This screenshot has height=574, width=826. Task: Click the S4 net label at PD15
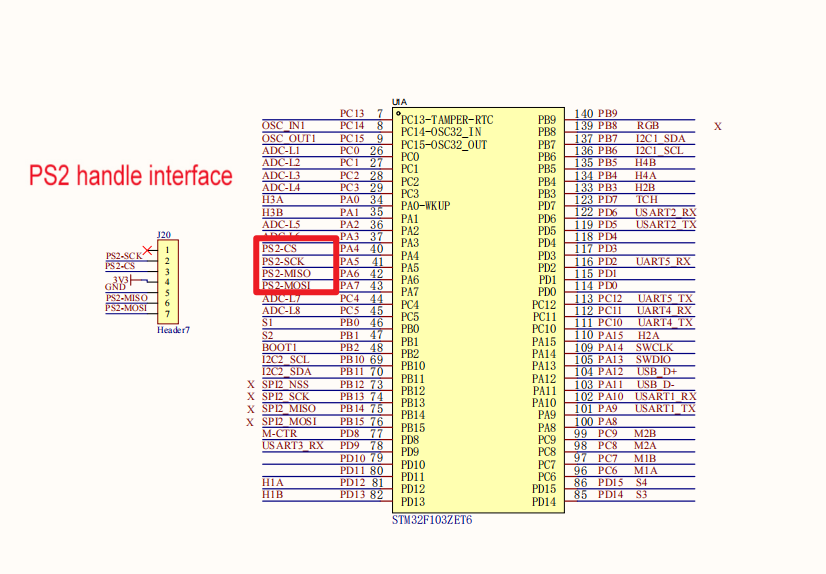(641, 482)
